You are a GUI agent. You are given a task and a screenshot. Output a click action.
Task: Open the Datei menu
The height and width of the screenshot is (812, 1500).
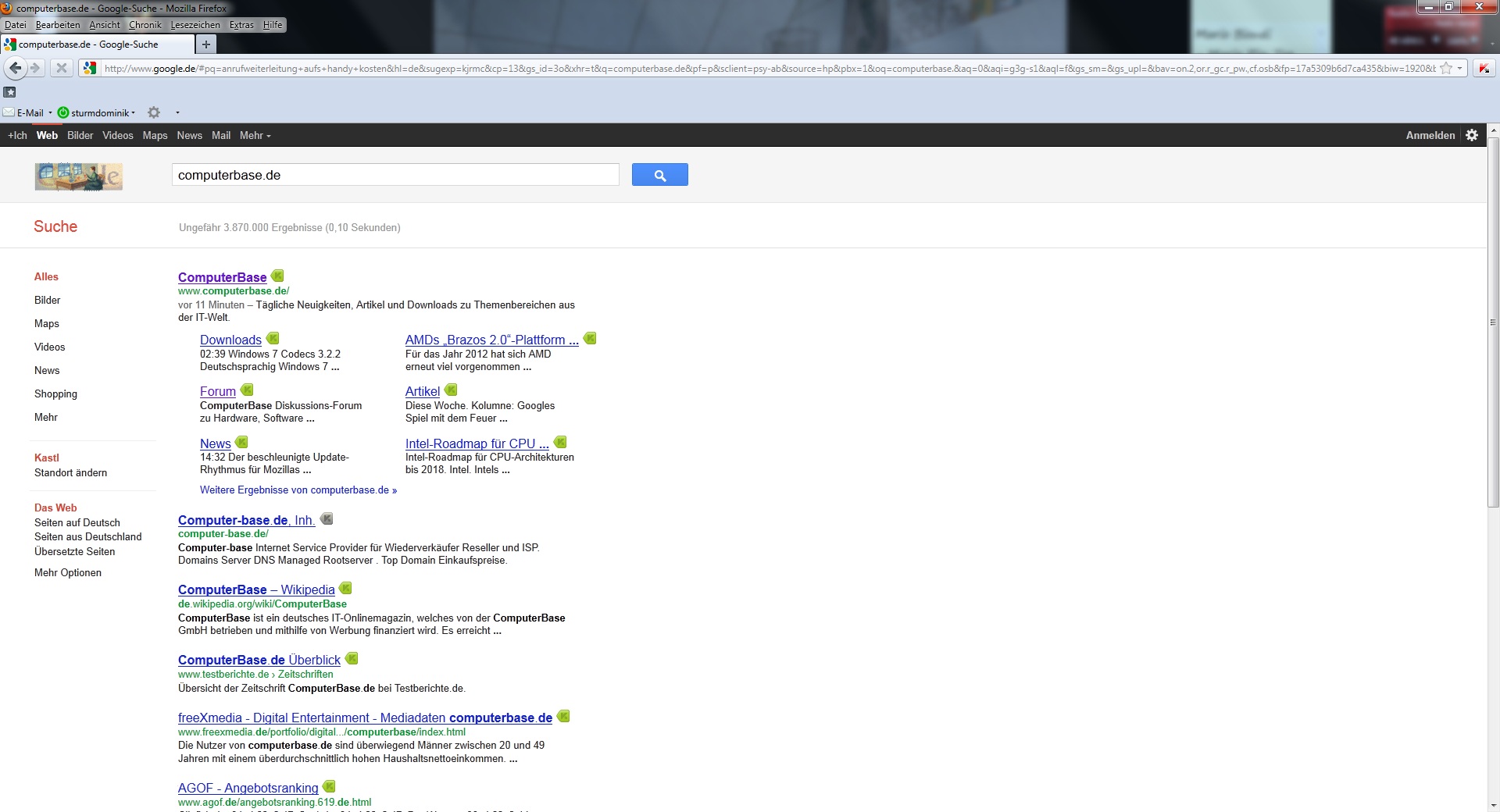coord(16,25)
